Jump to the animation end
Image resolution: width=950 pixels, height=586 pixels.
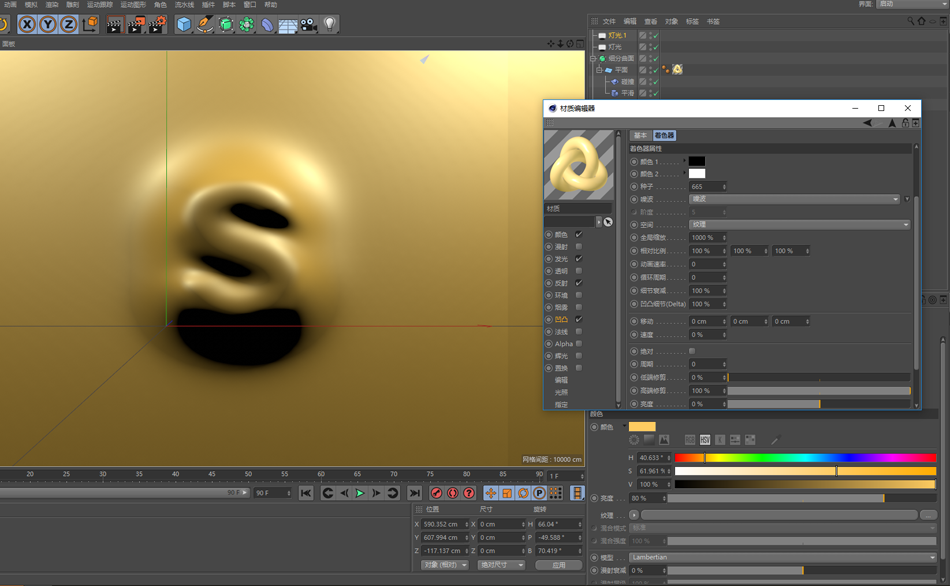(414, 493)
